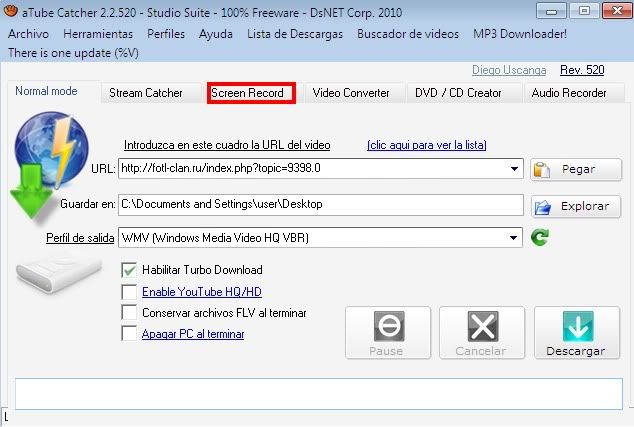The height and width of the screenshot is (427, 634).
Task: Click the empty status log box at bottom
Action: coord(319,394)
